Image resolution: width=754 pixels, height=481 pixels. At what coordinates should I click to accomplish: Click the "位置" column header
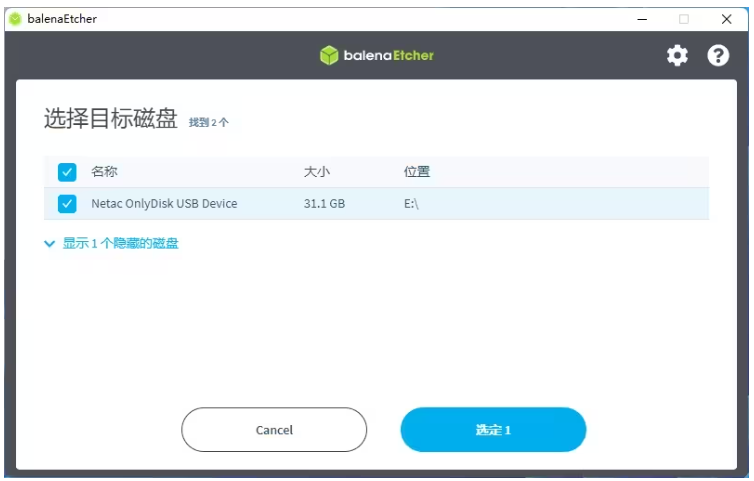click(x=417, y=172)
